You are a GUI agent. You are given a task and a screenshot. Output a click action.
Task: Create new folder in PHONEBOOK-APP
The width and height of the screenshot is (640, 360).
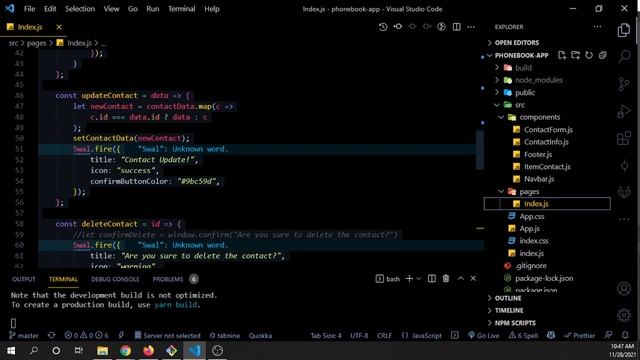576,55
